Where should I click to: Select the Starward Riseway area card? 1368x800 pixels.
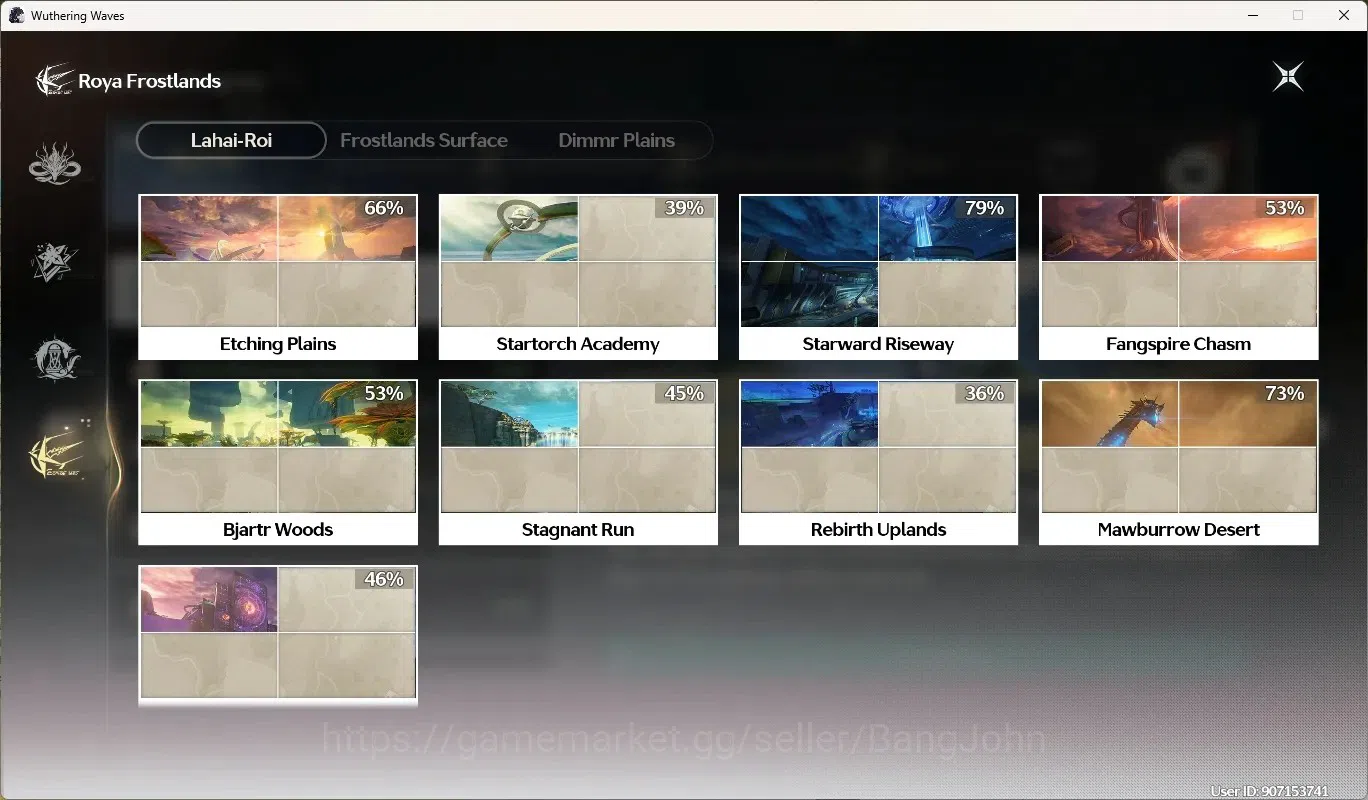[878, 277]
